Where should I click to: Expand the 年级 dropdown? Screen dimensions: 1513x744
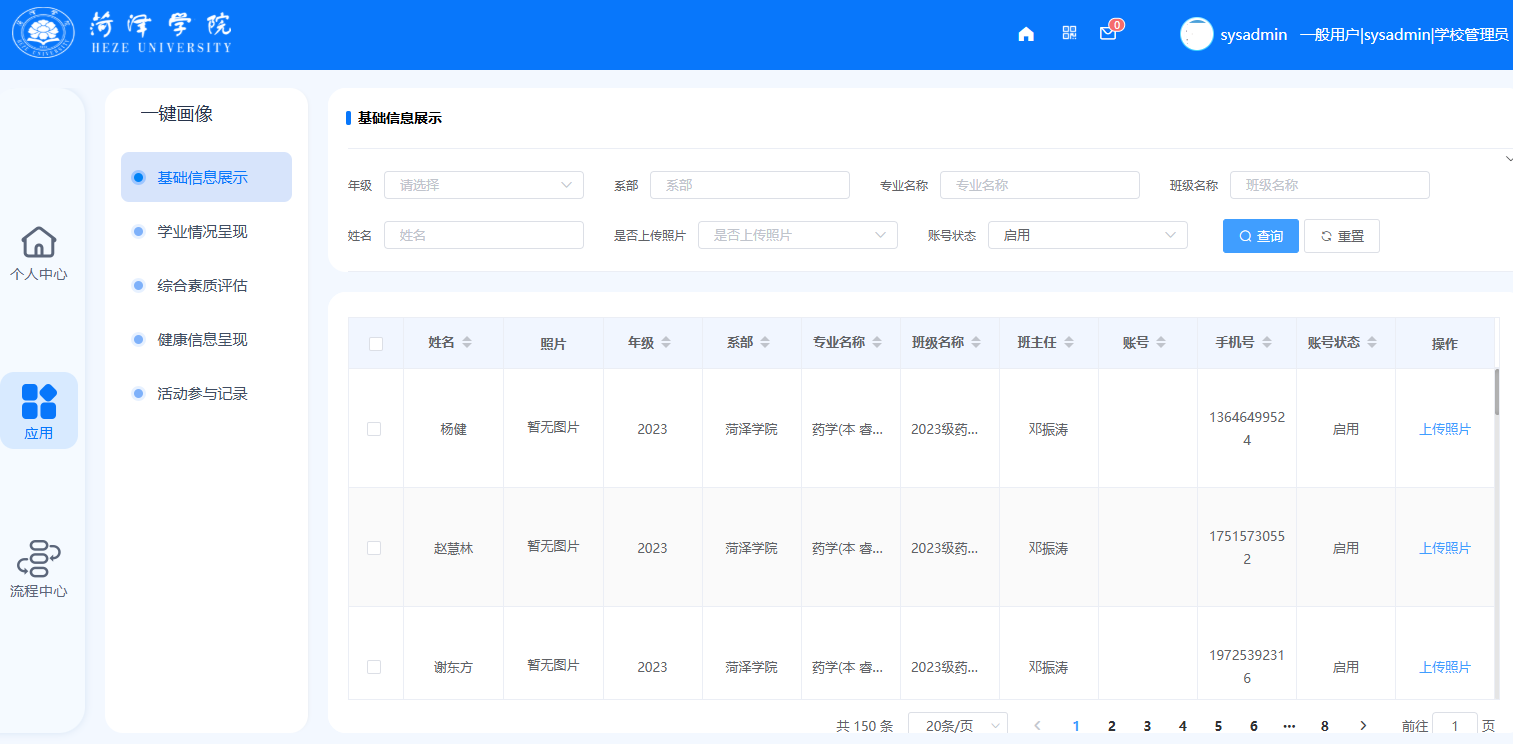tap(483, 185)
